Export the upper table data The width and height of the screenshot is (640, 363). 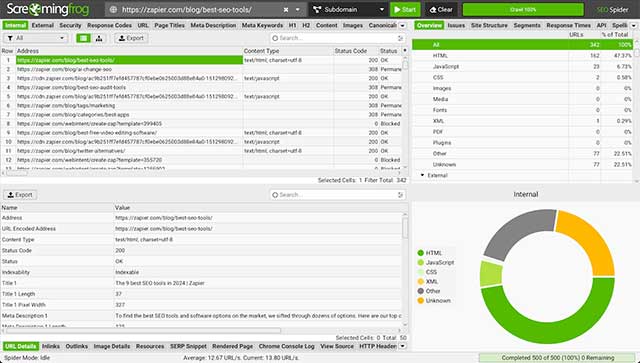point(131,38)
